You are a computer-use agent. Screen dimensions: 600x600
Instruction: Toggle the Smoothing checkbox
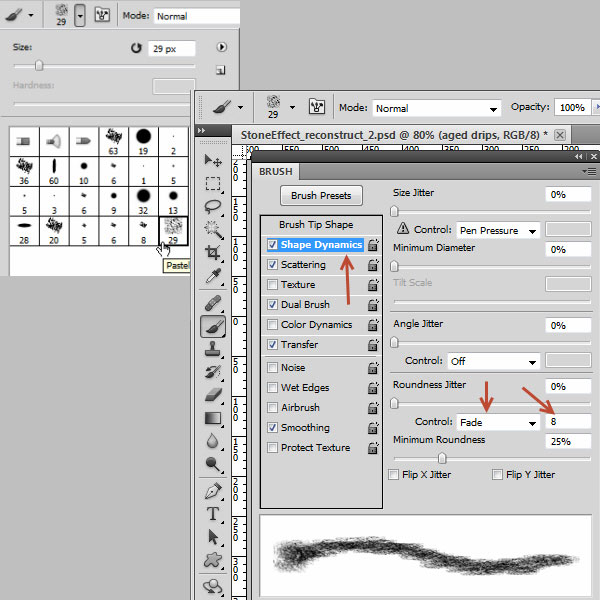272,427
